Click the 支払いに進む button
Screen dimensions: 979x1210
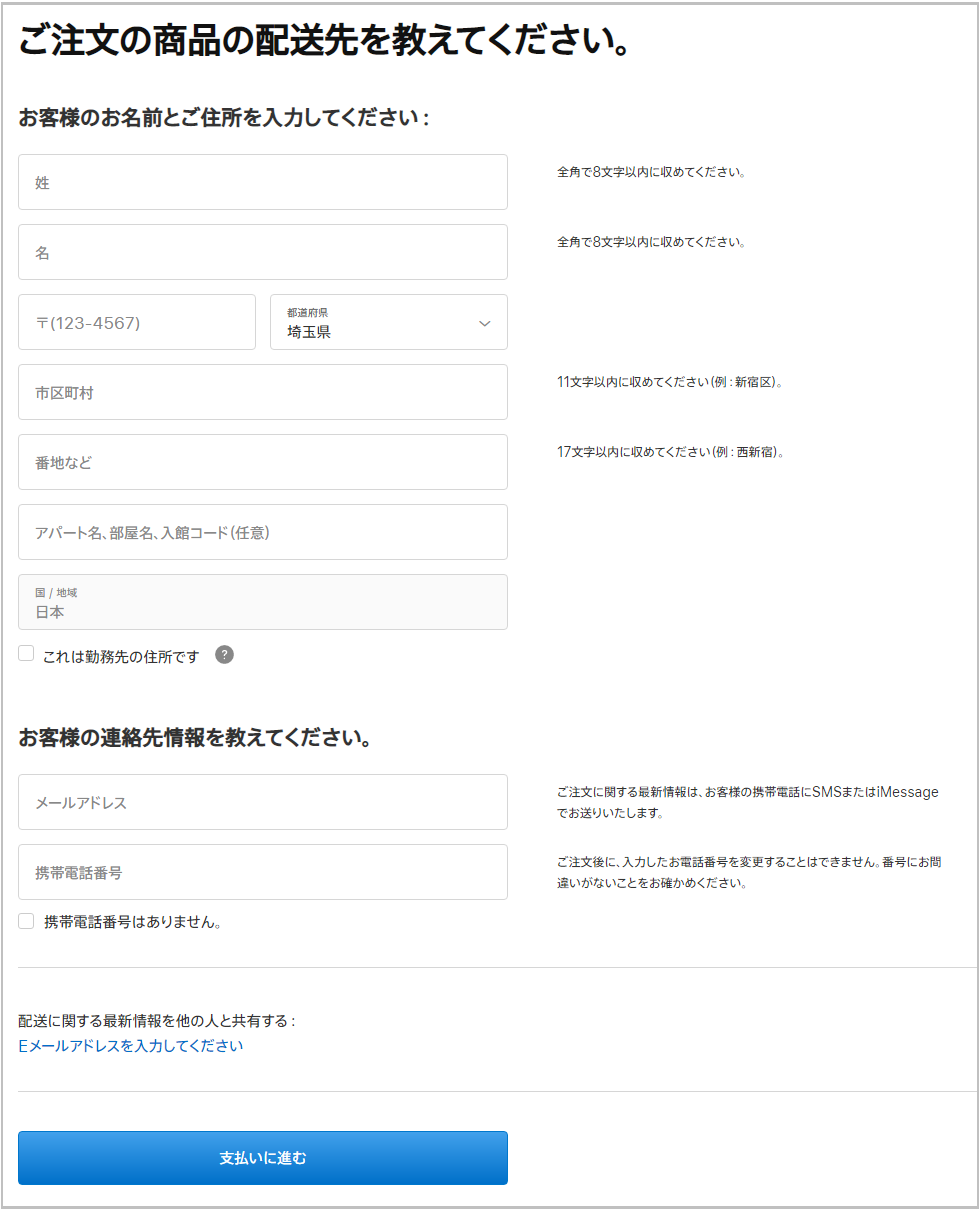click(263, 1158)
